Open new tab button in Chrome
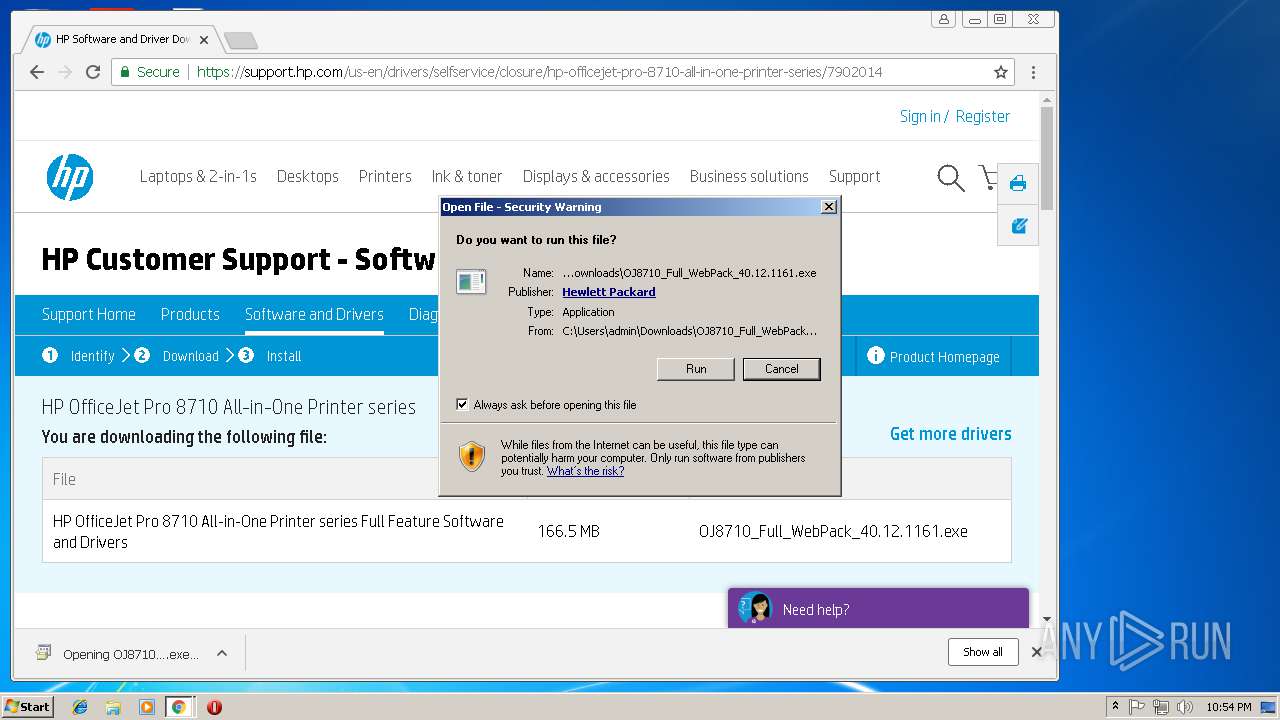This screenshot has width=1280, height=720. point(241,40)
